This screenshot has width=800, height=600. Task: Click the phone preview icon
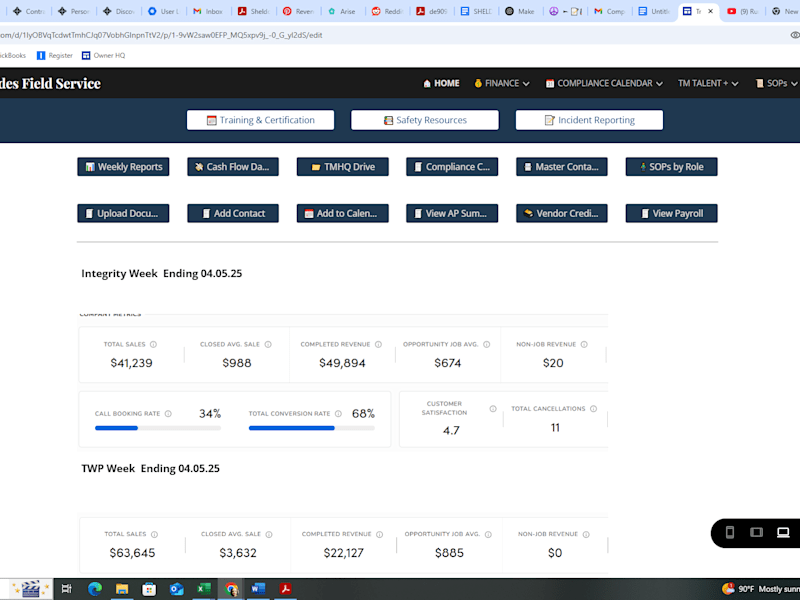pyautogui.click(x=730, y=533)
